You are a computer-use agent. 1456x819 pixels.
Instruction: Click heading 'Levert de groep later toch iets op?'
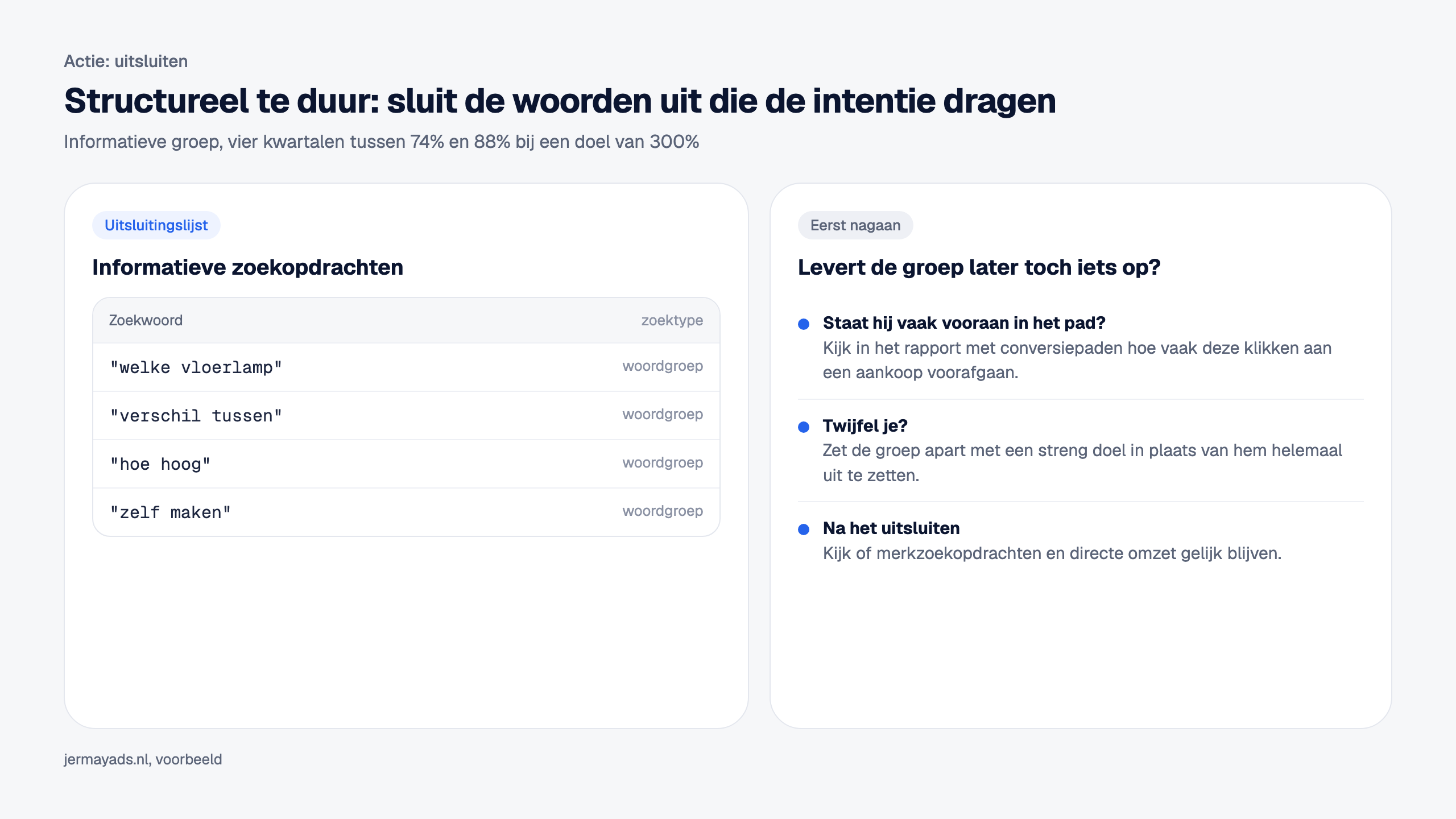pyautogui.click(x=979, y=267)
